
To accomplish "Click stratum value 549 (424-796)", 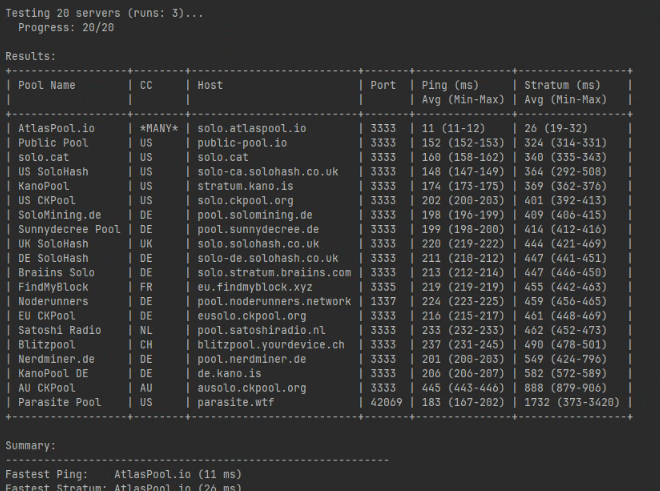I will click(x=565, y=359).
